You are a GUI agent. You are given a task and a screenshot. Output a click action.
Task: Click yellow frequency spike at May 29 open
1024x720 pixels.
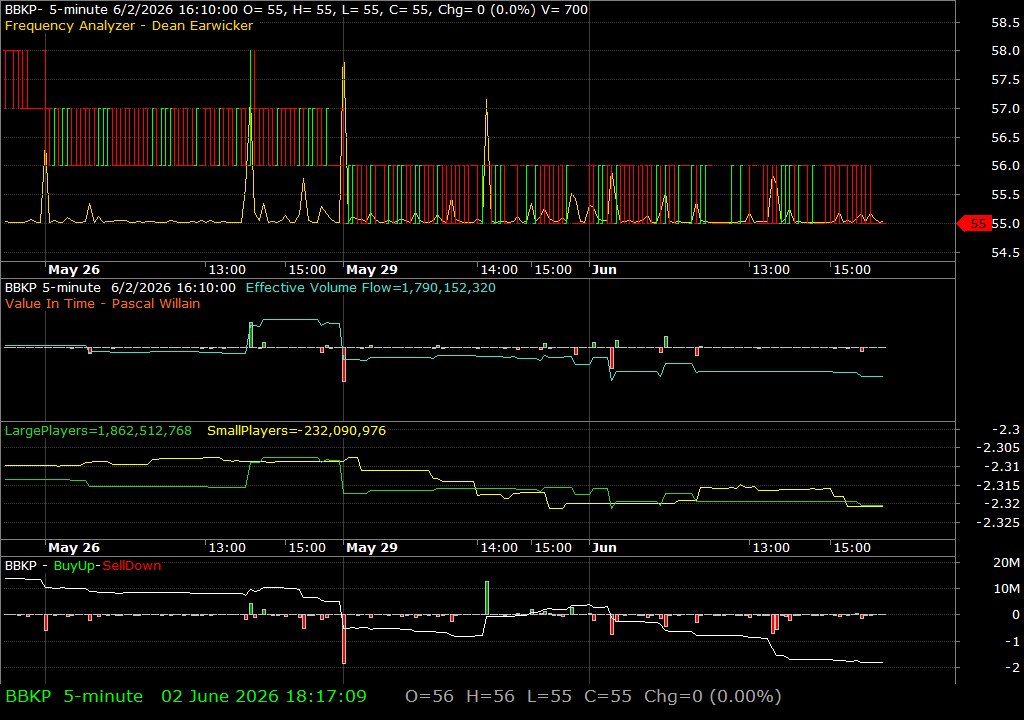click(344, 142)
